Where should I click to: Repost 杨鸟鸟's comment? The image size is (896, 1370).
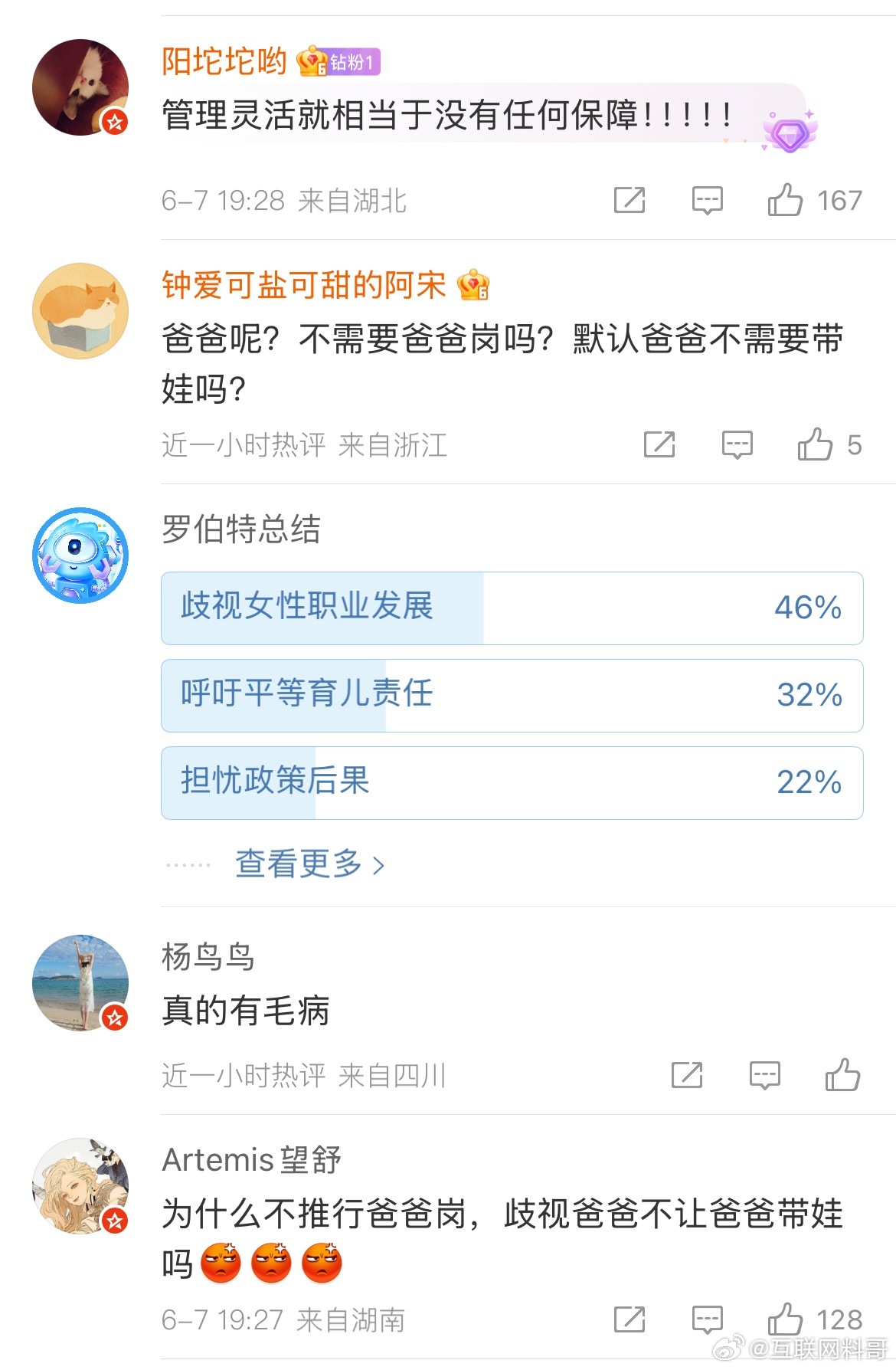tap(687, 1075)
